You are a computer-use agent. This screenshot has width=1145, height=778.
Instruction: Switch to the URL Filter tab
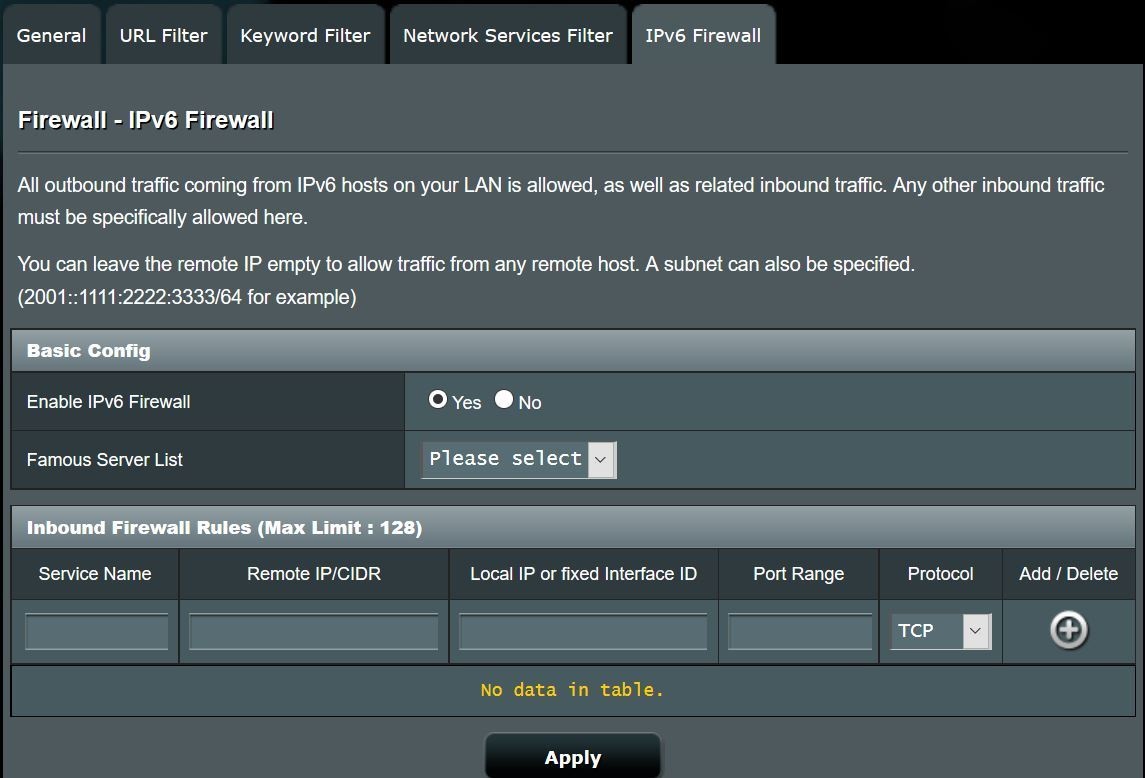[163, 34]
